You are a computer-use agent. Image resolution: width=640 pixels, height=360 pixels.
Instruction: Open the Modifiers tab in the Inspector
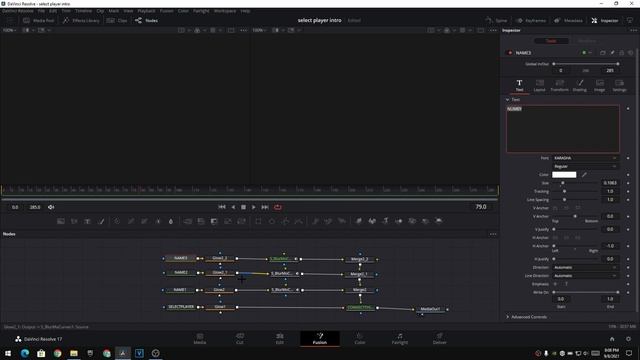pyautogui.click(x=587, y=41)
